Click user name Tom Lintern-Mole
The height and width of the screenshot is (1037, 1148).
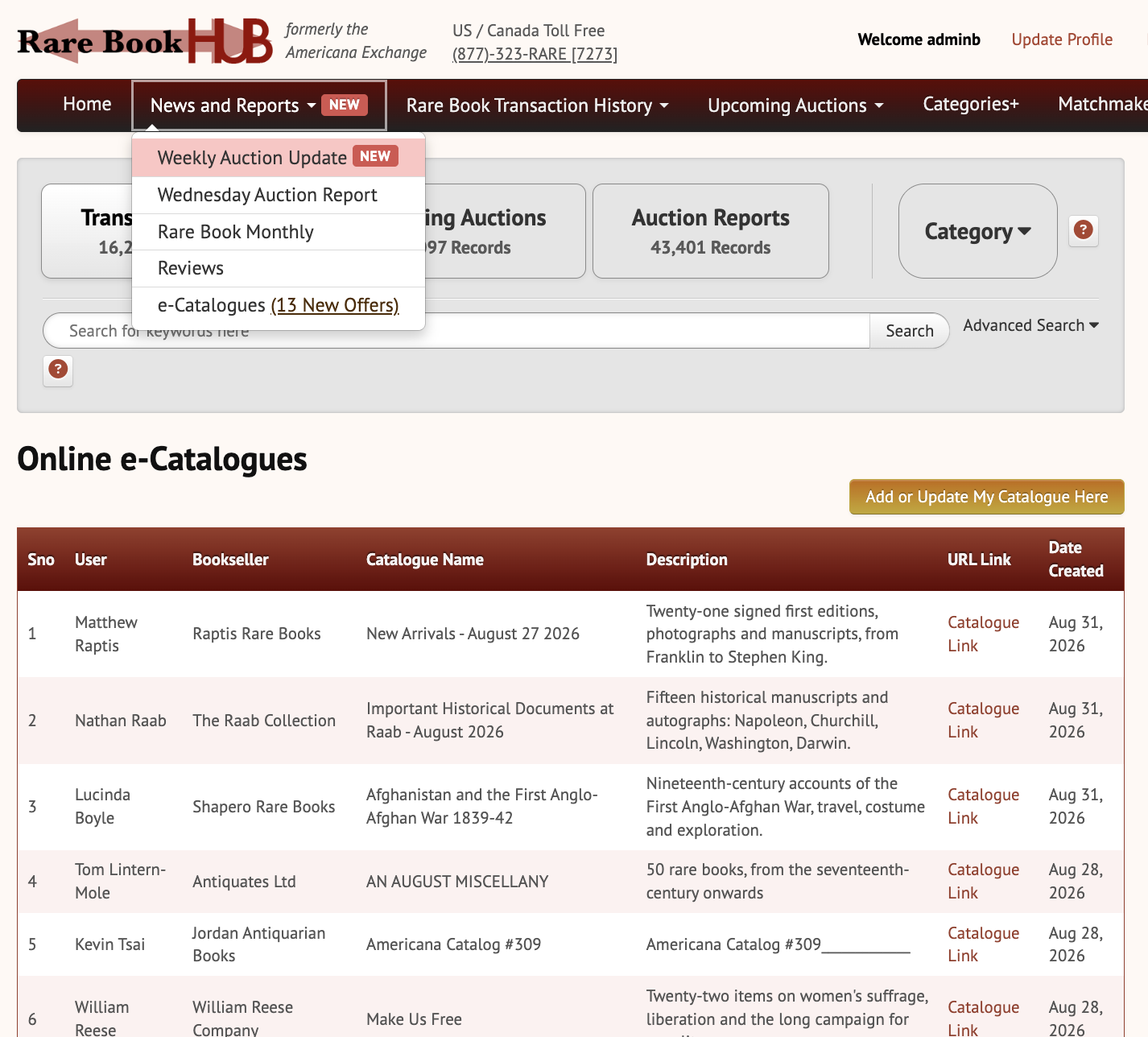pos(120,881)
